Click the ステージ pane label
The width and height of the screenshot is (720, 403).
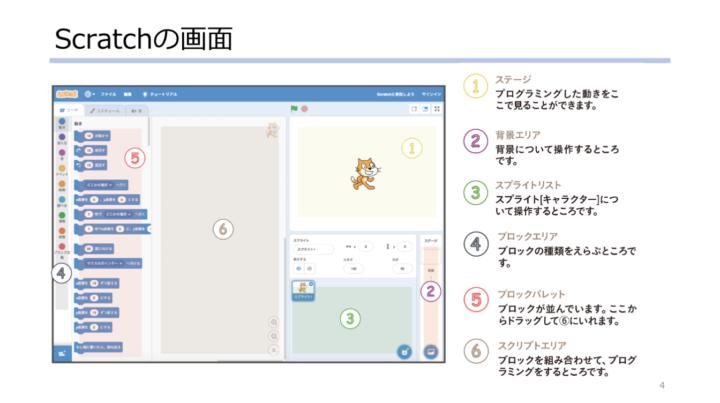coord(431,241)
